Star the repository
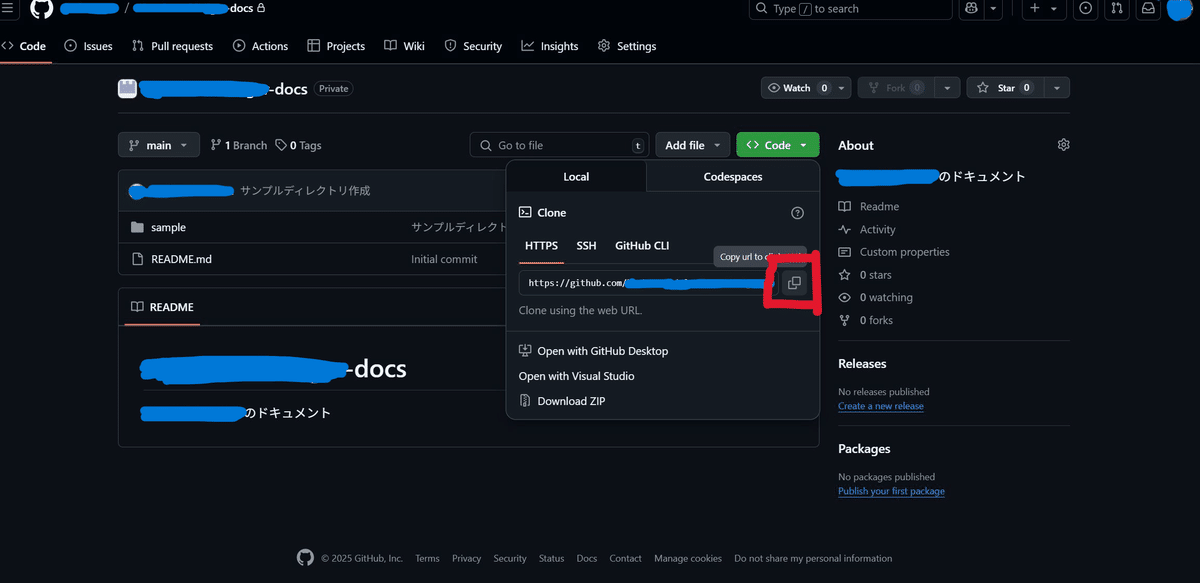Screen dimensions: 1200x583 pyautogui.click(x=1005, y=88)
